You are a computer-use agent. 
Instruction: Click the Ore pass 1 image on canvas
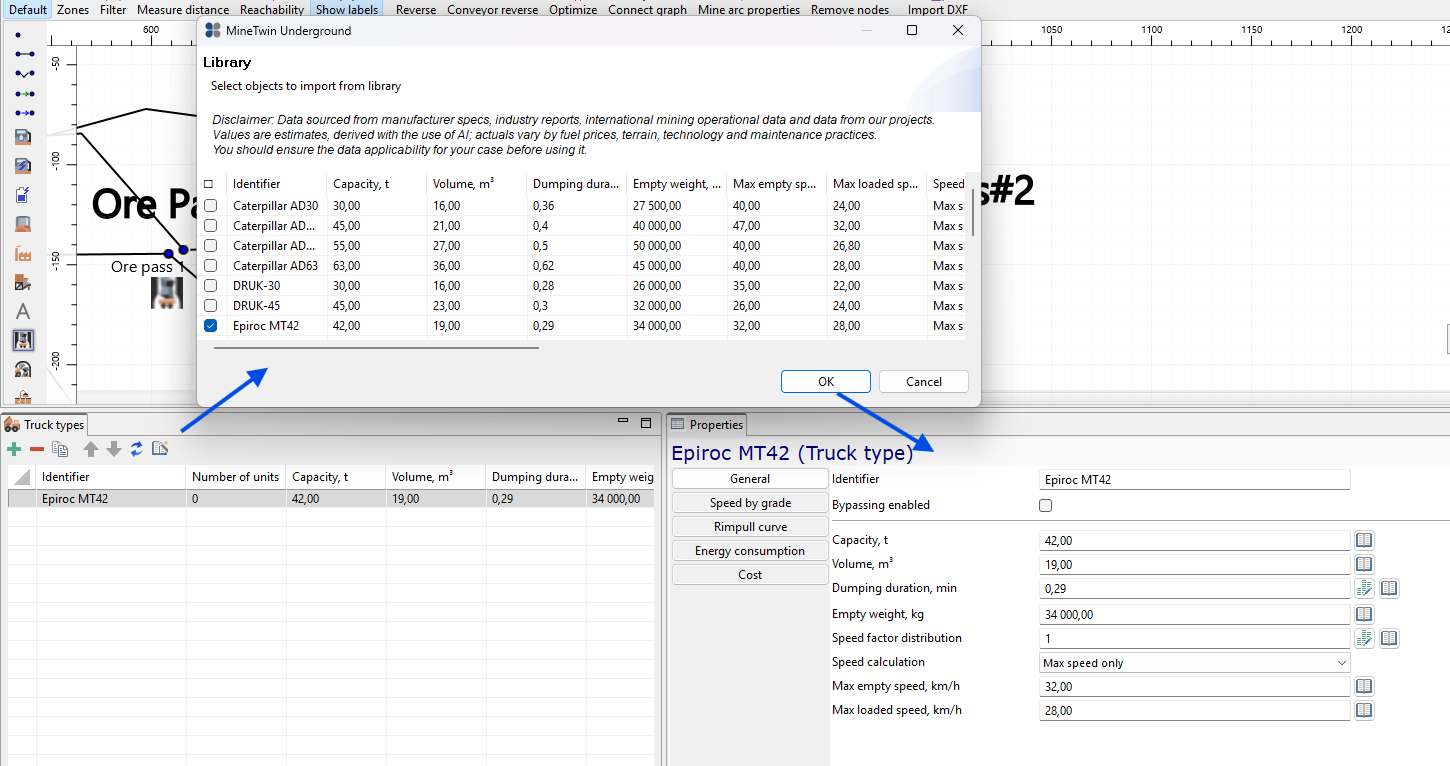167,292
